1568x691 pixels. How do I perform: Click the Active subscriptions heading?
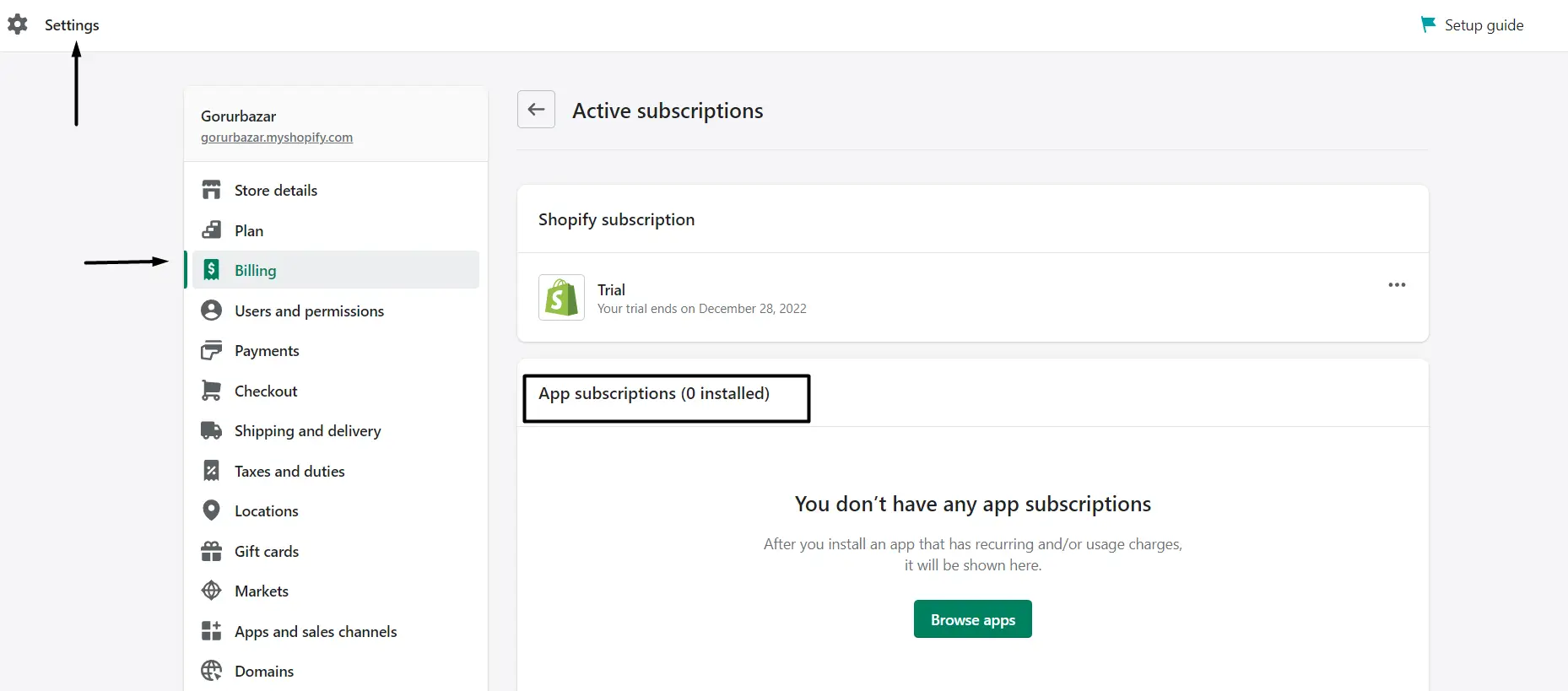click(668, 111)
